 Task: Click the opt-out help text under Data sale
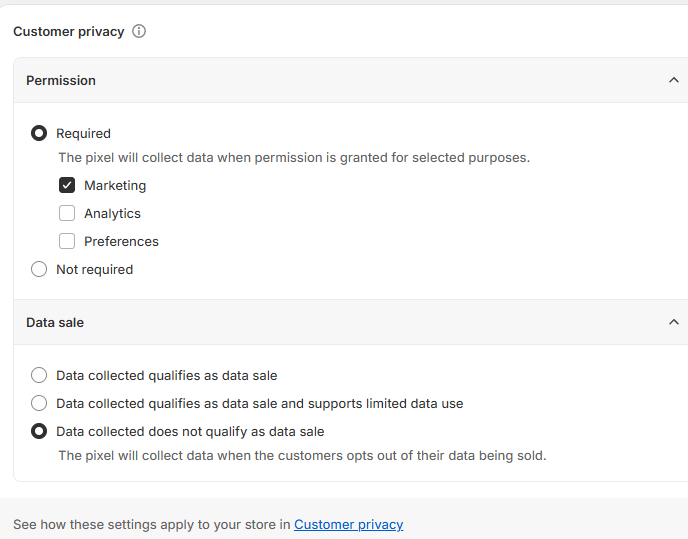[x=302, y=455]
